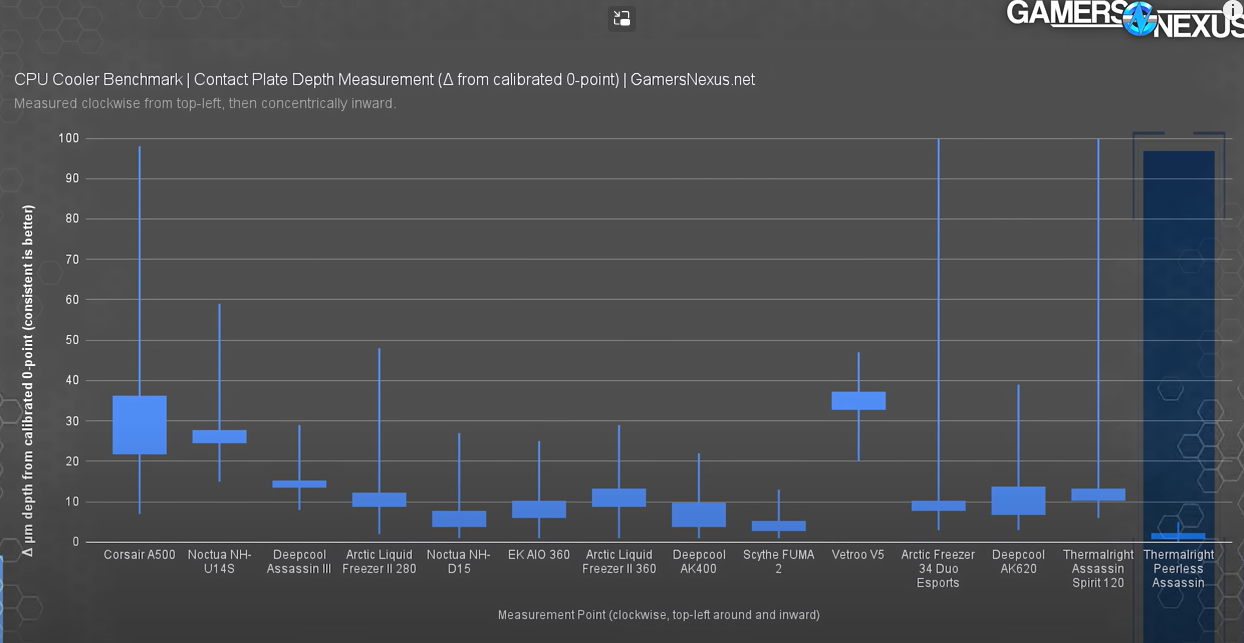1244x643 pixels.
Task: Click the y-axis tick value 50
Action: (72, 340)
